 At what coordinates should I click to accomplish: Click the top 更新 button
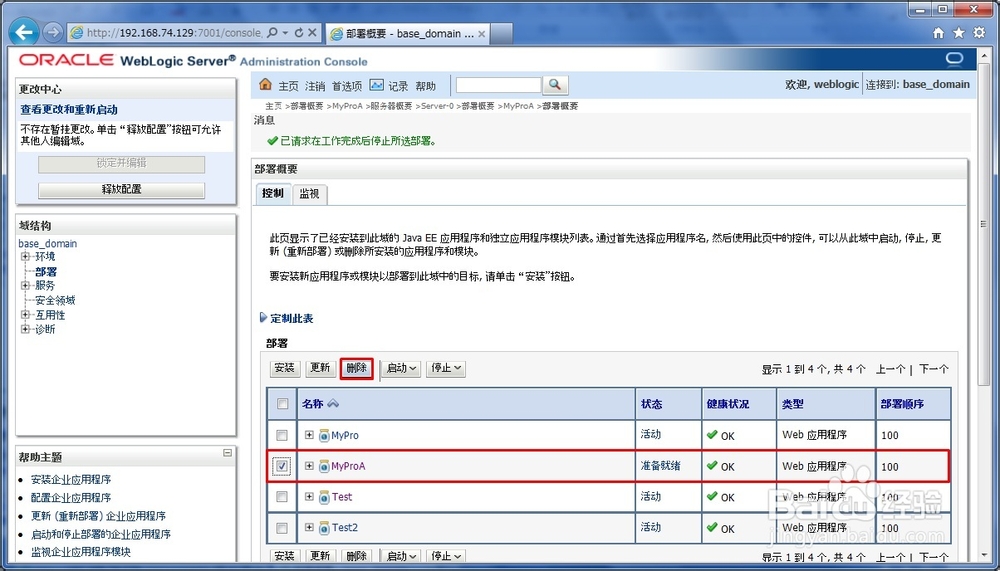click(x=320, y=368)
